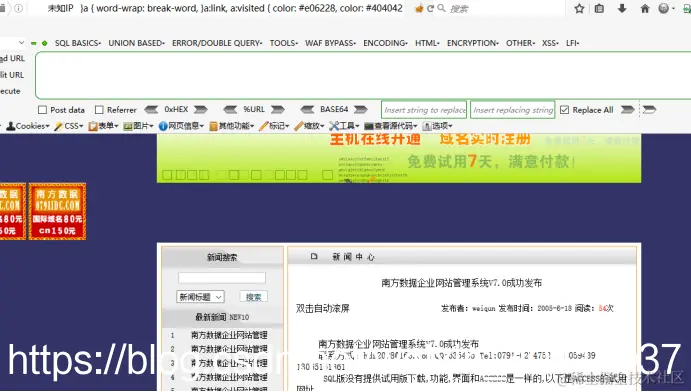This screenshot has height=392, width=691.
Task: Click the green 免费试用7天 banner
Action: (x=399, y=158)
